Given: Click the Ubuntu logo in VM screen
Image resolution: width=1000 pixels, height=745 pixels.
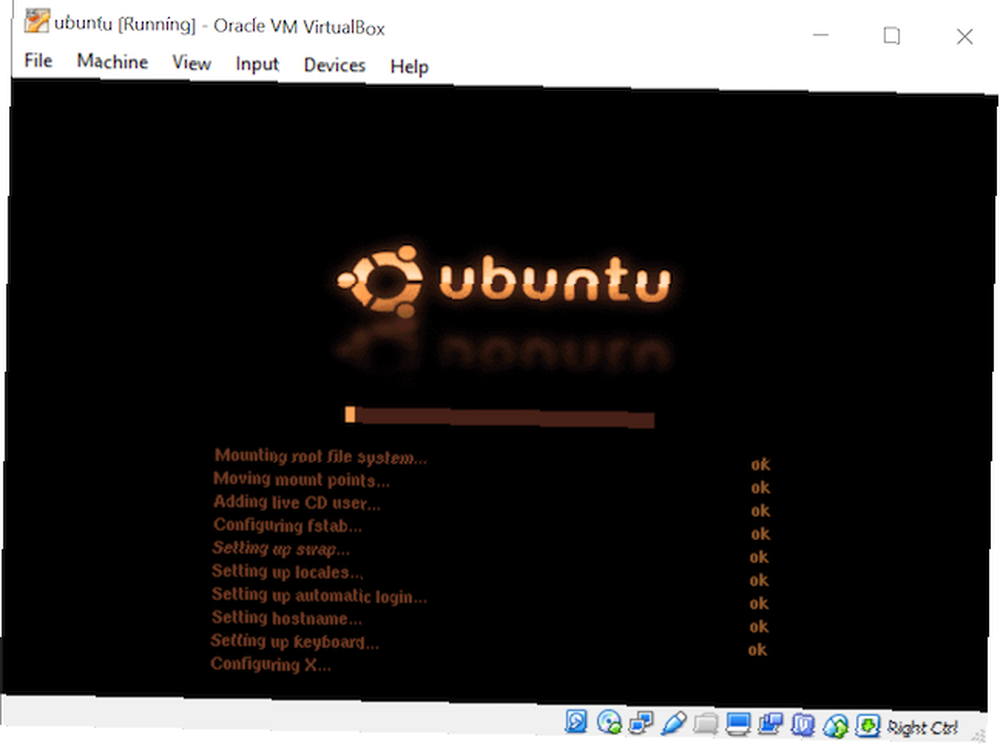Looking at the screenshot, I should (504, 281).
